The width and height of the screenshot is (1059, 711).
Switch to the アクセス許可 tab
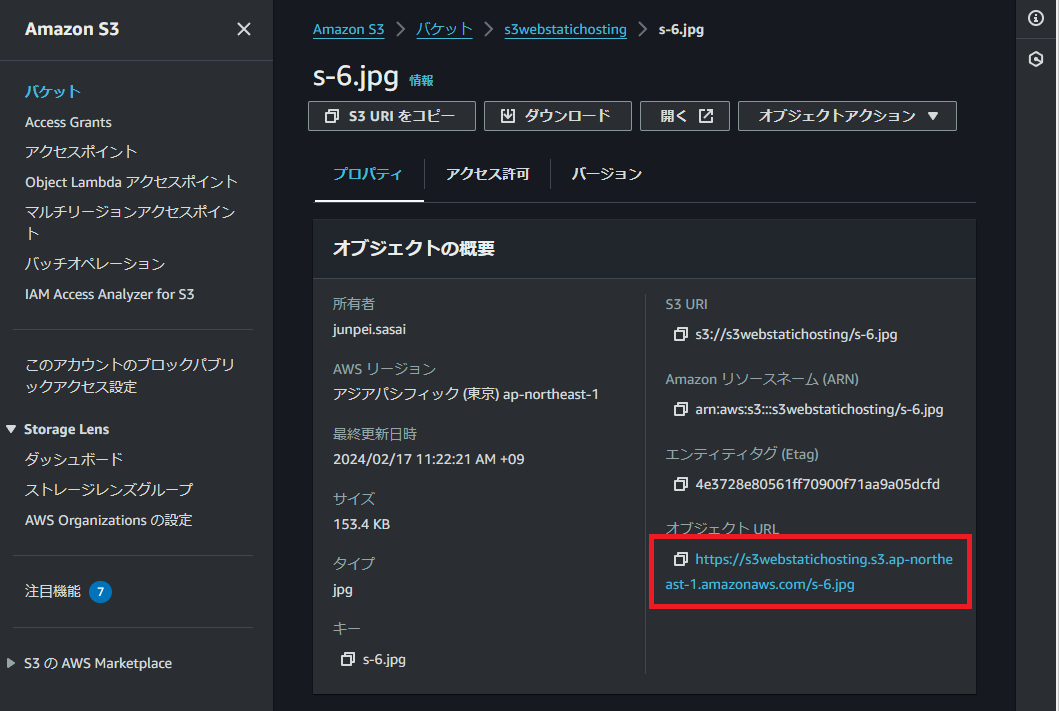487,173
